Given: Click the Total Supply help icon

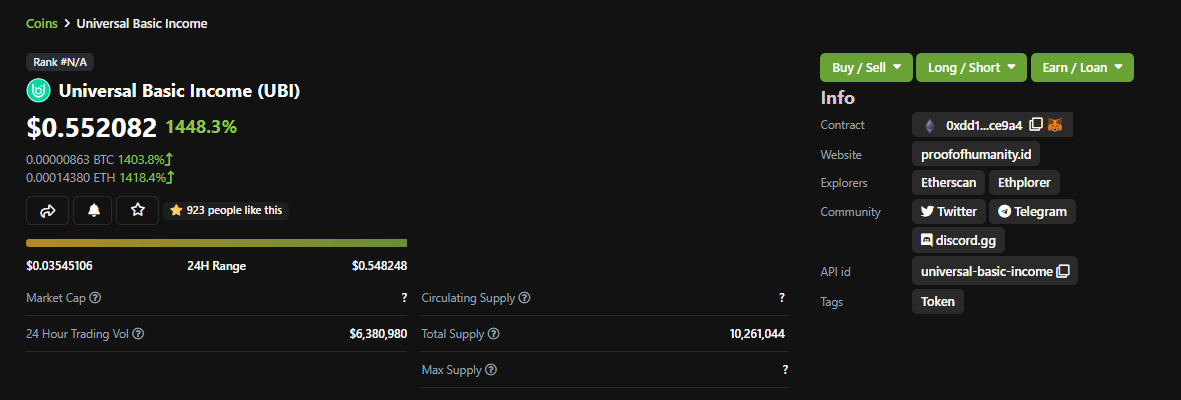Looking at the screenshot, I should [x=493, y=334].
